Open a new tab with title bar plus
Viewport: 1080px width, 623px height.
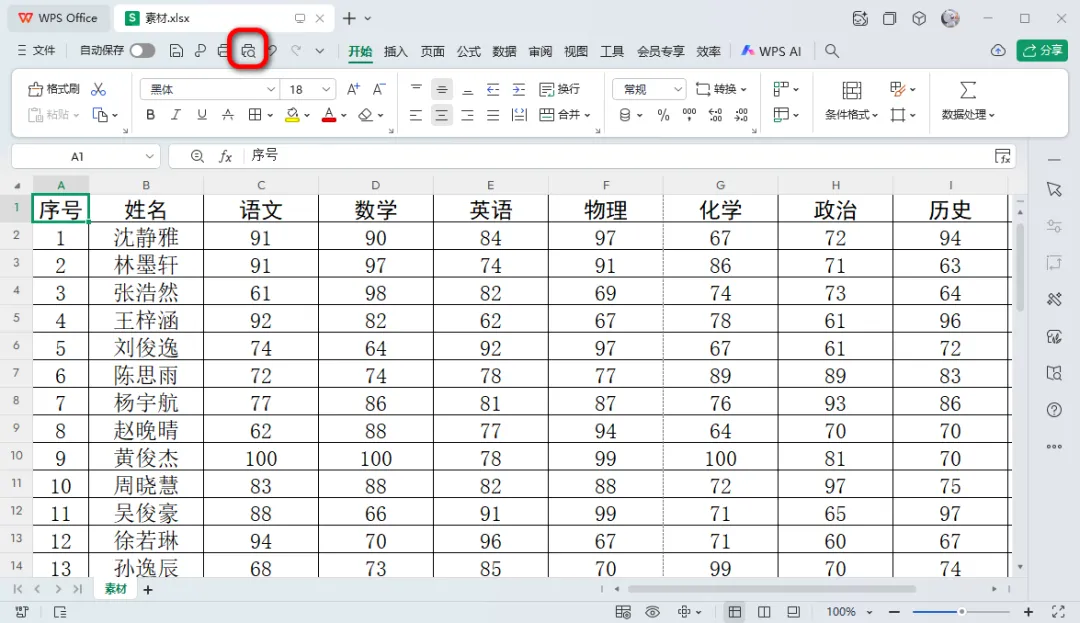(x=349, y=19)
